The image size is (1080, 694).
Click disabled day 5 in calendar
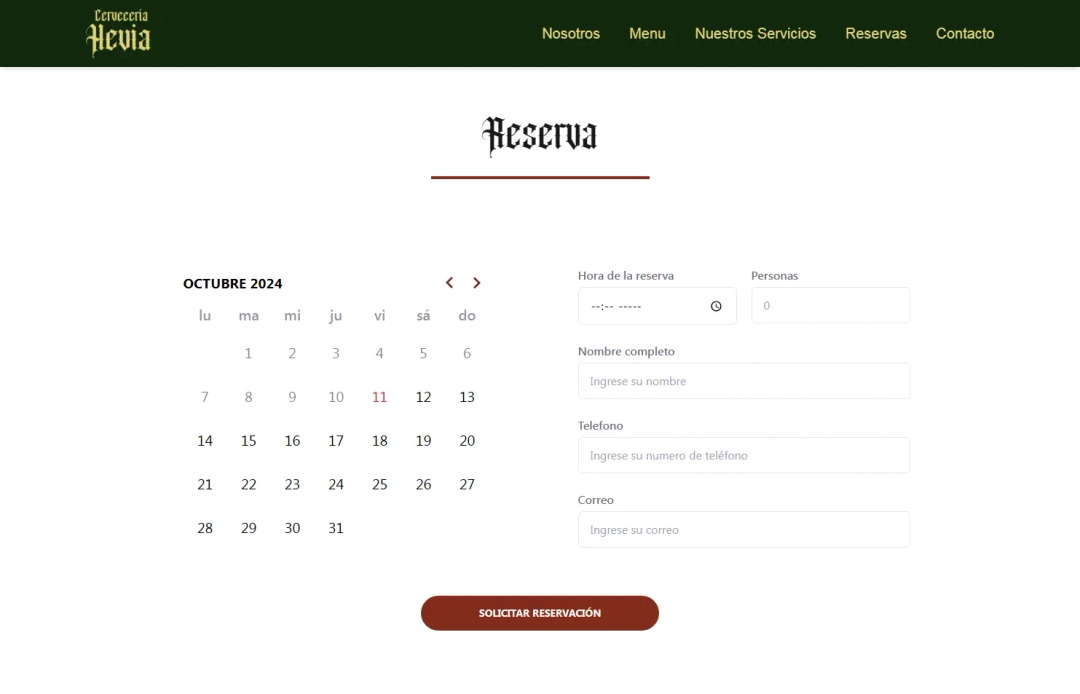point(424,353)
